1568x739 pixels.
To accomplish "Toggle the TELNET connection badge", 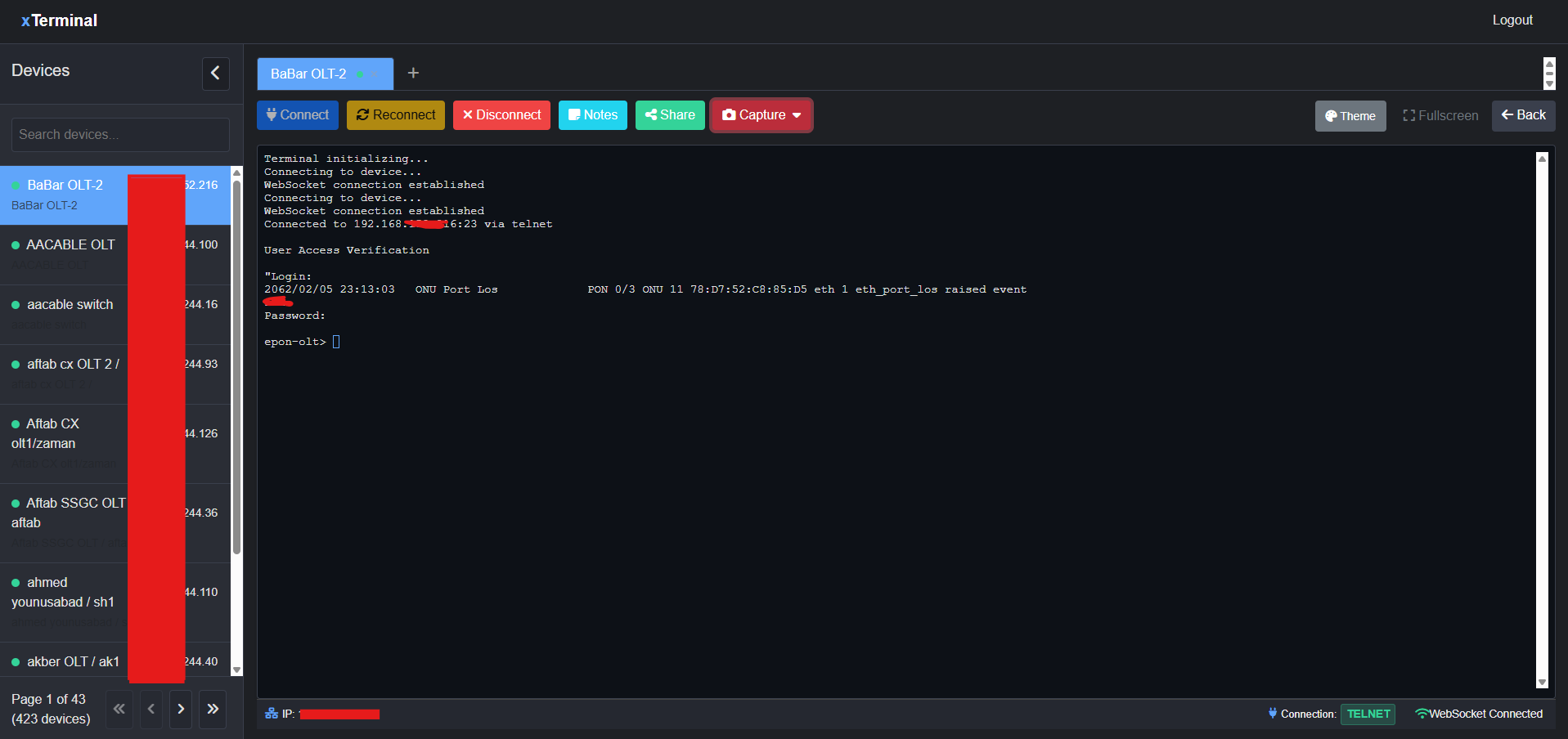I will (1367, 714).
